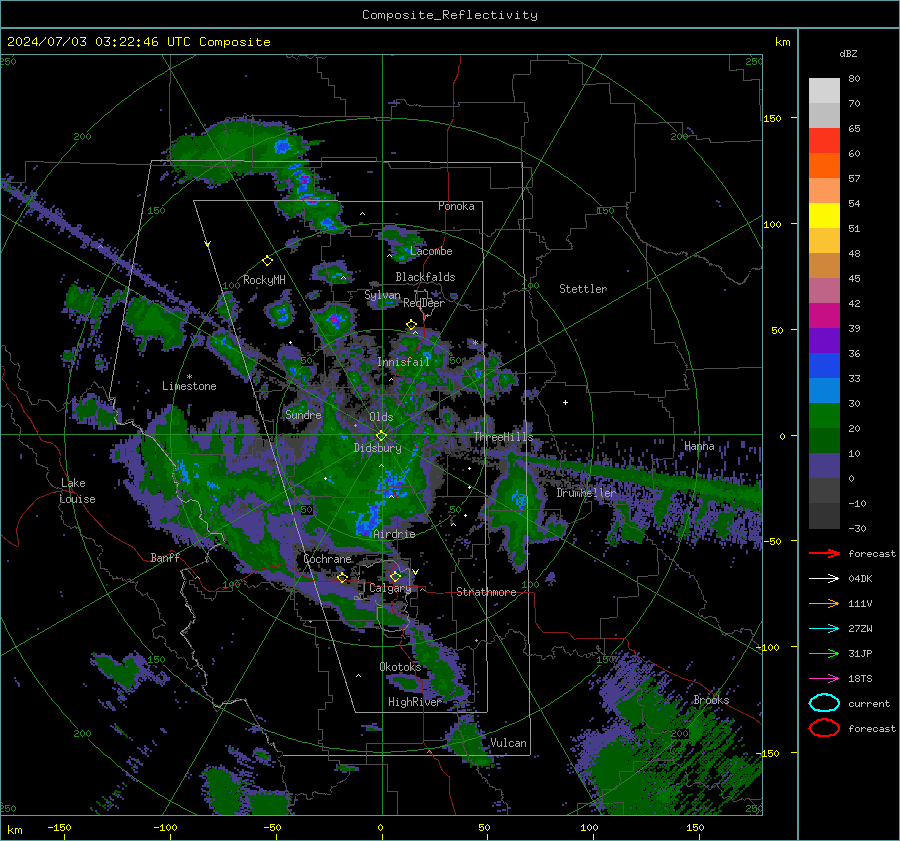Click the yellow diamond marker above Calgary
The image size is (900, 841).
395,576
